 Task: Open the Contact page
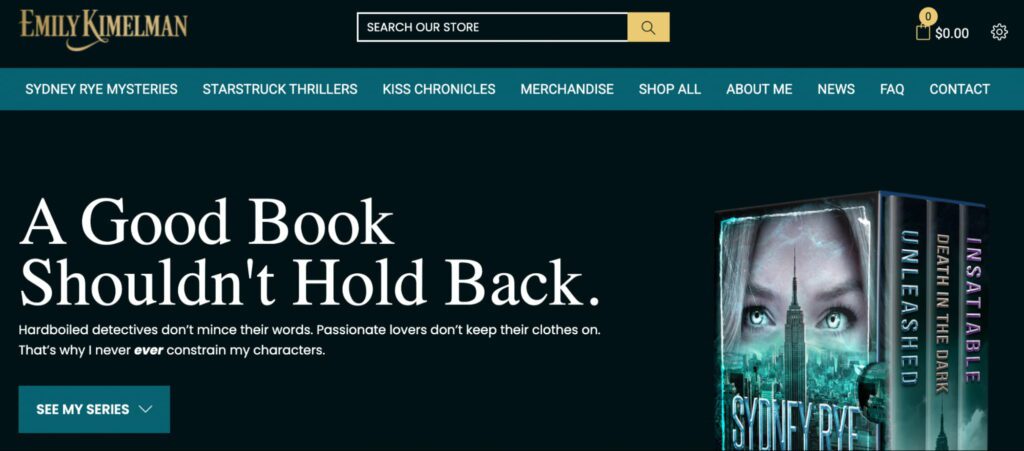tap(959, 89)
